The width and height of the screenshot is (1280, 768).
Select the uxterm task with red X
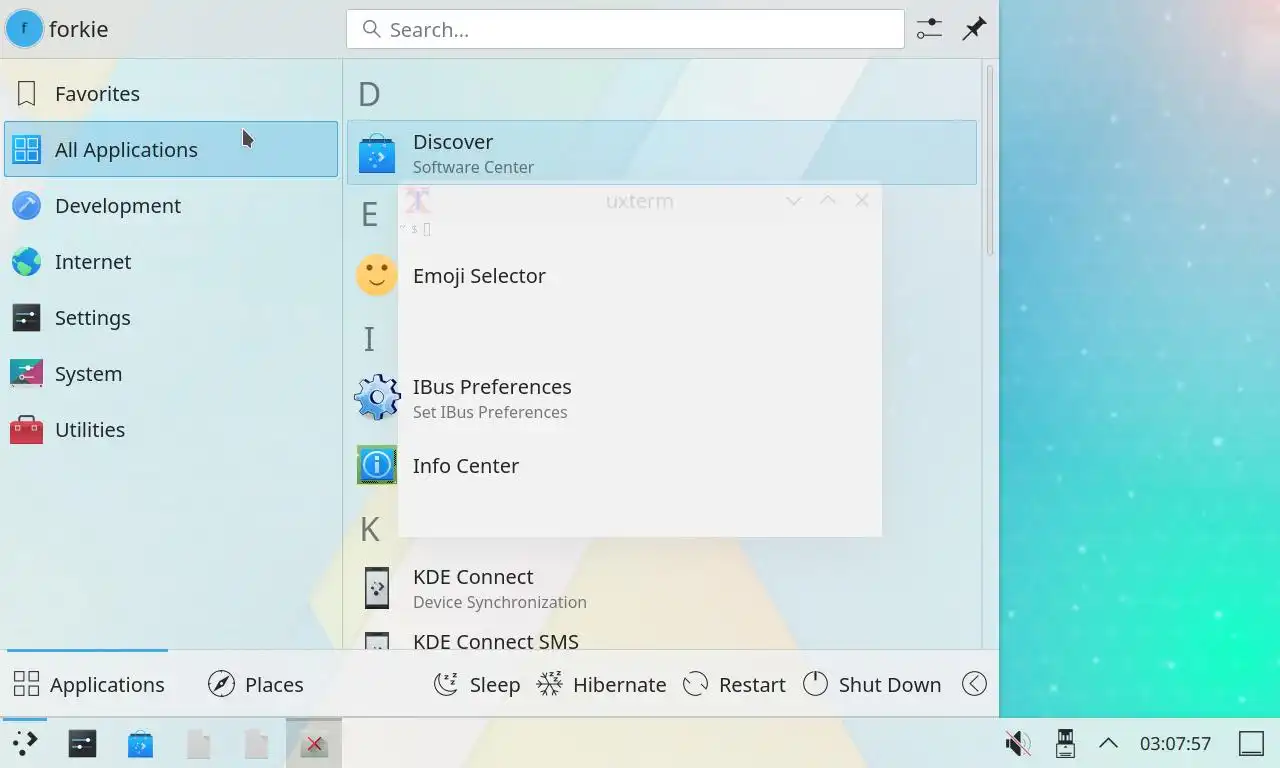point(314,743)
